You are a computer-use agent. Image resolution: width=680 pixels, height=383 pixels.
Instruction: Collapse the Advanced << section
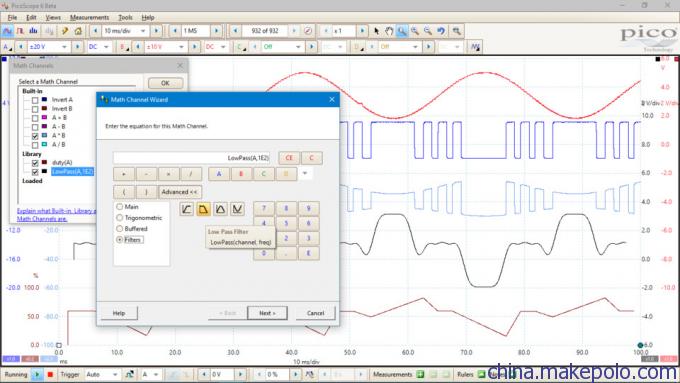(180, 192)
